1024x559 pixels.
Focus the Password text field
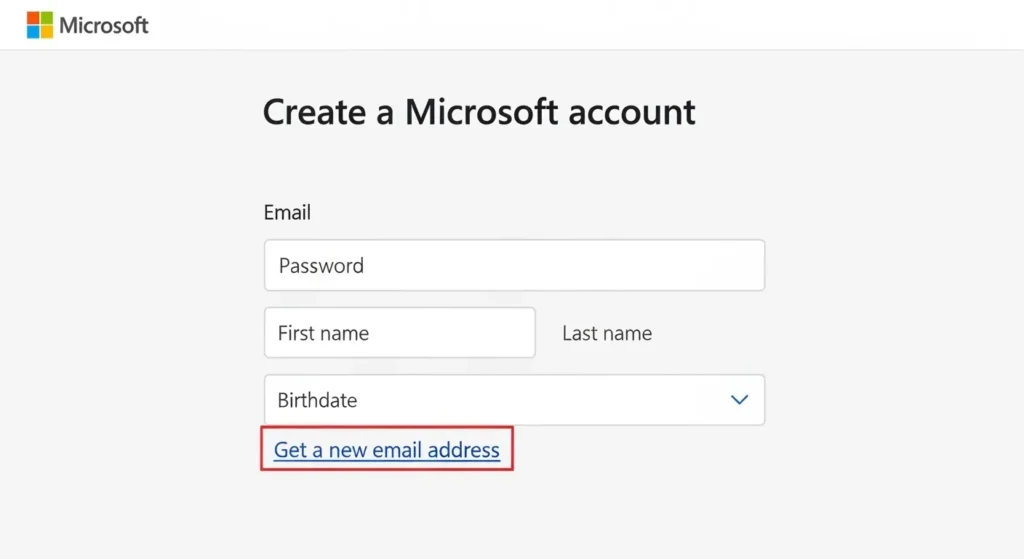[514, 265]
